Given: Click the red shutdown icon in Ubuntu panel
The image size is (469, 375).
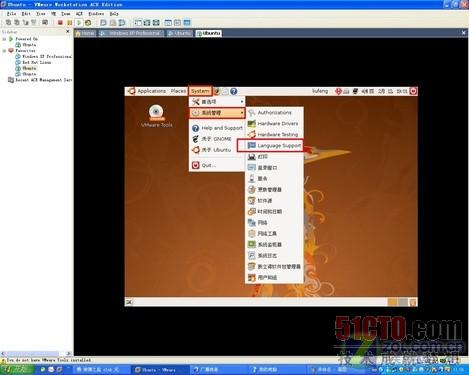Looking at the screenshot, I should pyautogui.click(x=413, y=91).
